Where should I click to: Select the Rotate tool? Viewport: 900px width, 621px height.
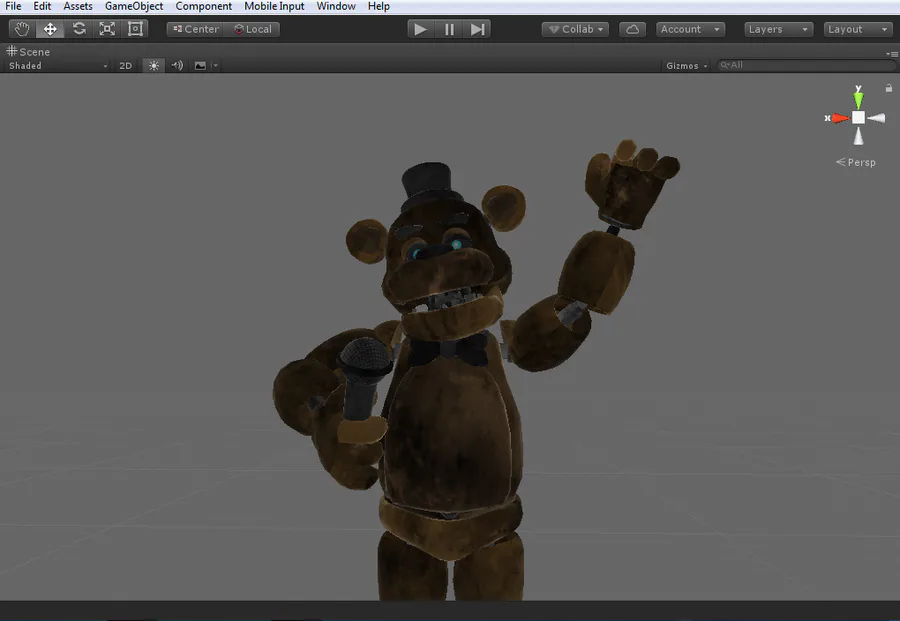click(x=79, y=29)
